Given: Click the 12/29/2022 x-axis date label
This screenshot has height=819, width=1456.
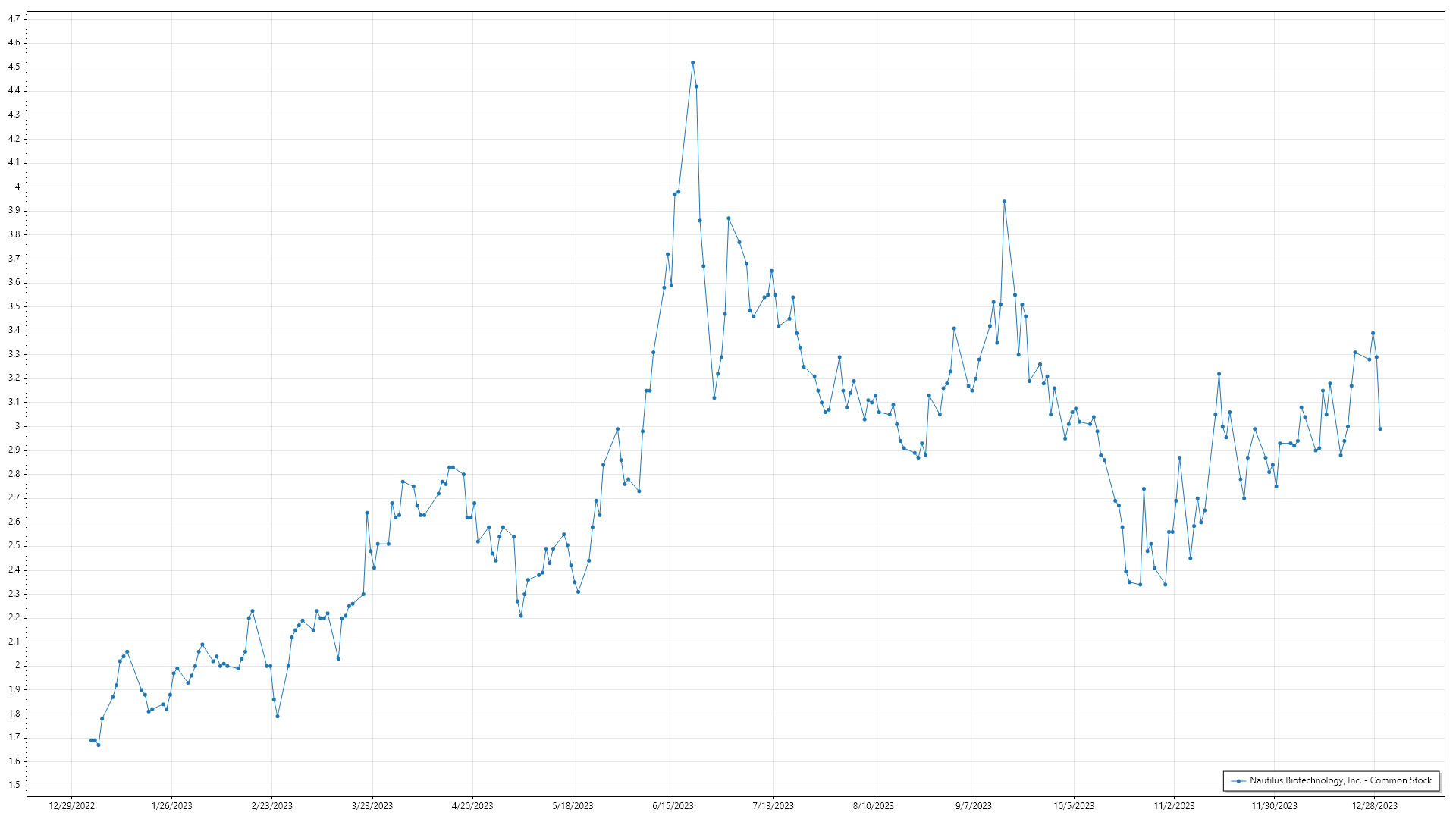Looking at the screenshot, I should (71, 806).
